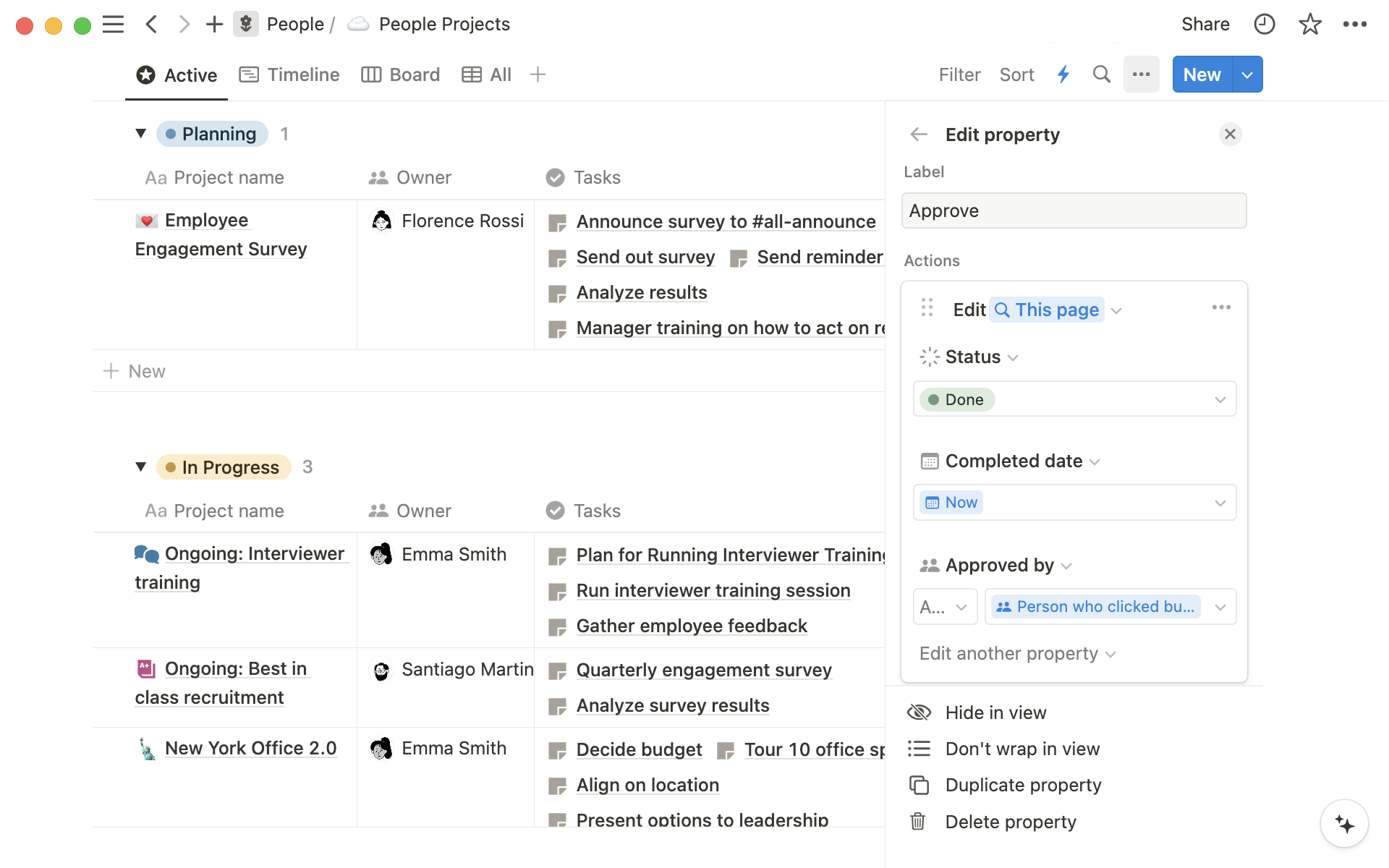Expand the Approved by person selector
This screenshot has width=1389, height=868.
[x=1221, y=606]
